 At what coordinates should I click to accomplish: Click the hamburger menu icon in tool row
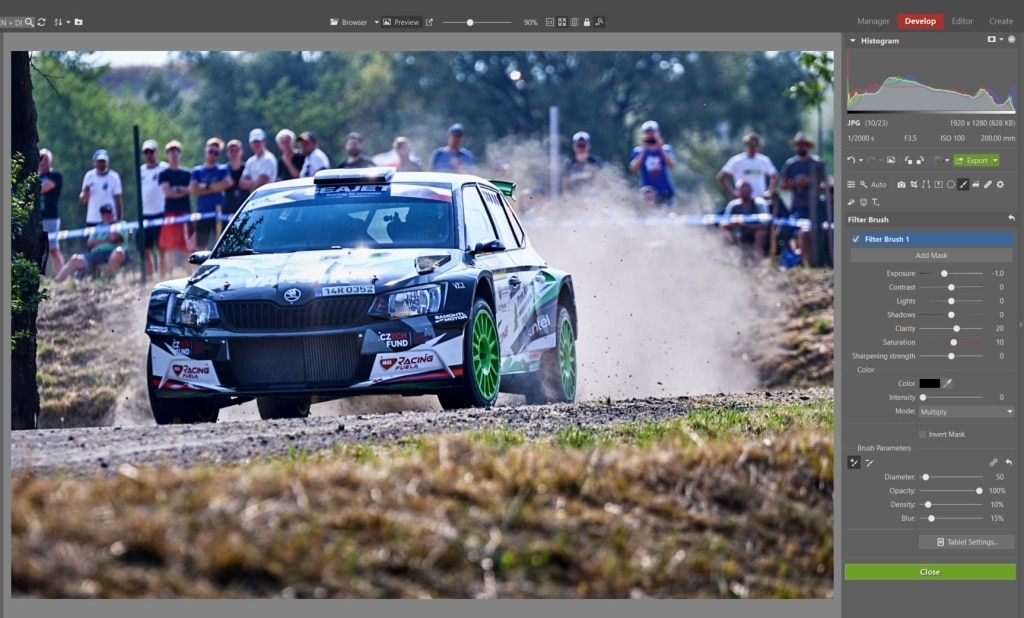[851, 185]
